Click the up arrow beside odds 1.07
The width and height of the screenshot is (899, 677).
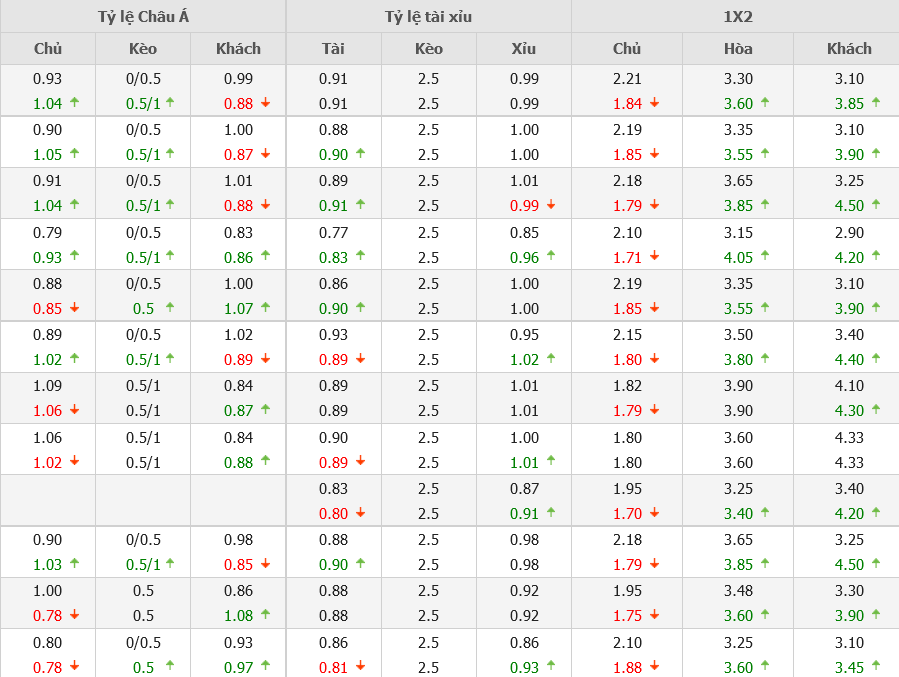click(265, 307)
